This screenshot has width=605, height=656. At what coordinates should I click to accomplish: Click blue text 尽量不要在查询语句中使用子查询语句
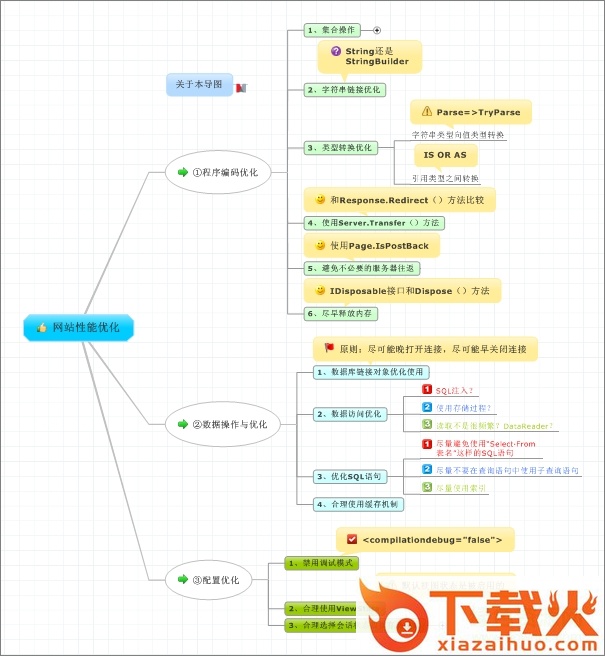click(x=508, y=471)
